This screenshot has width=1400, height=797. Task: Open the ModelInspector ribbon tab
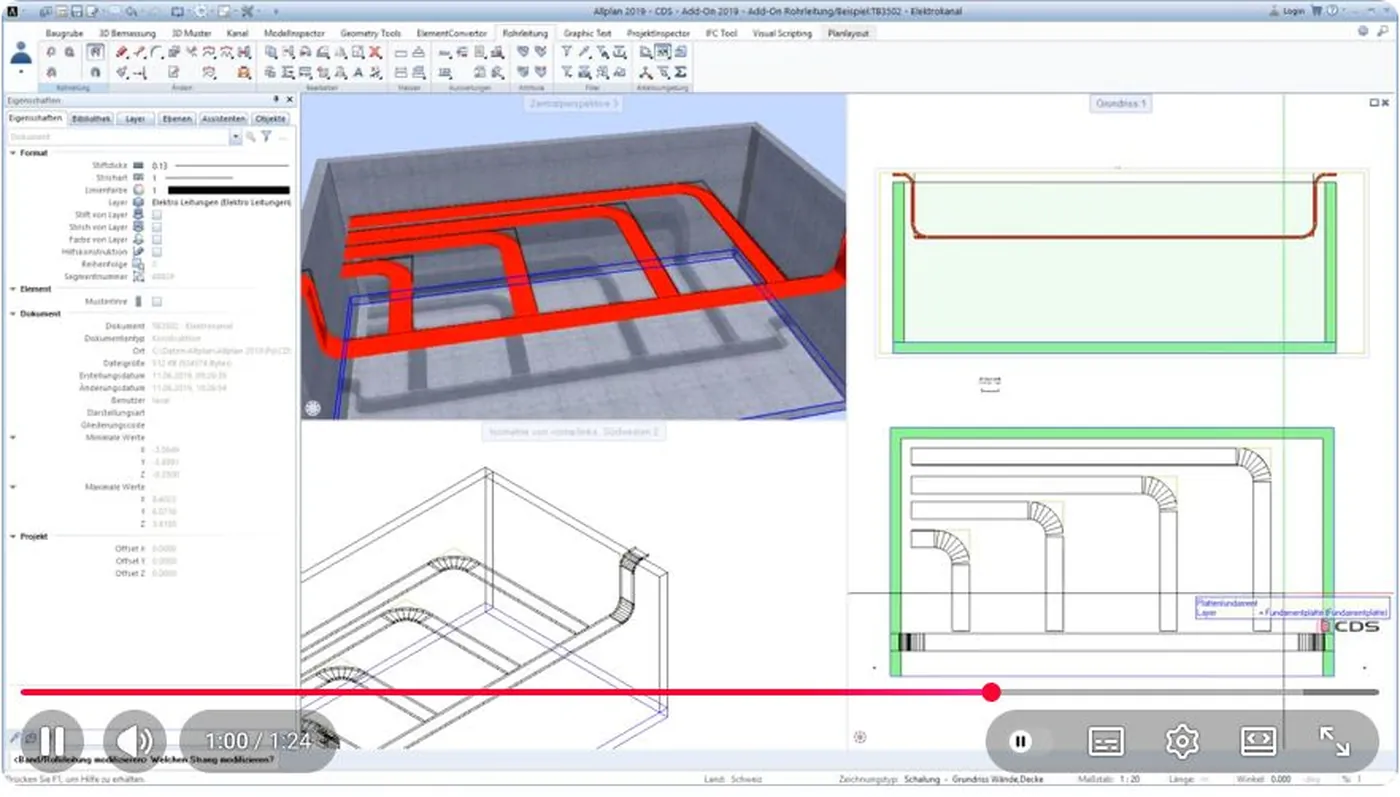tap(294, 33)
